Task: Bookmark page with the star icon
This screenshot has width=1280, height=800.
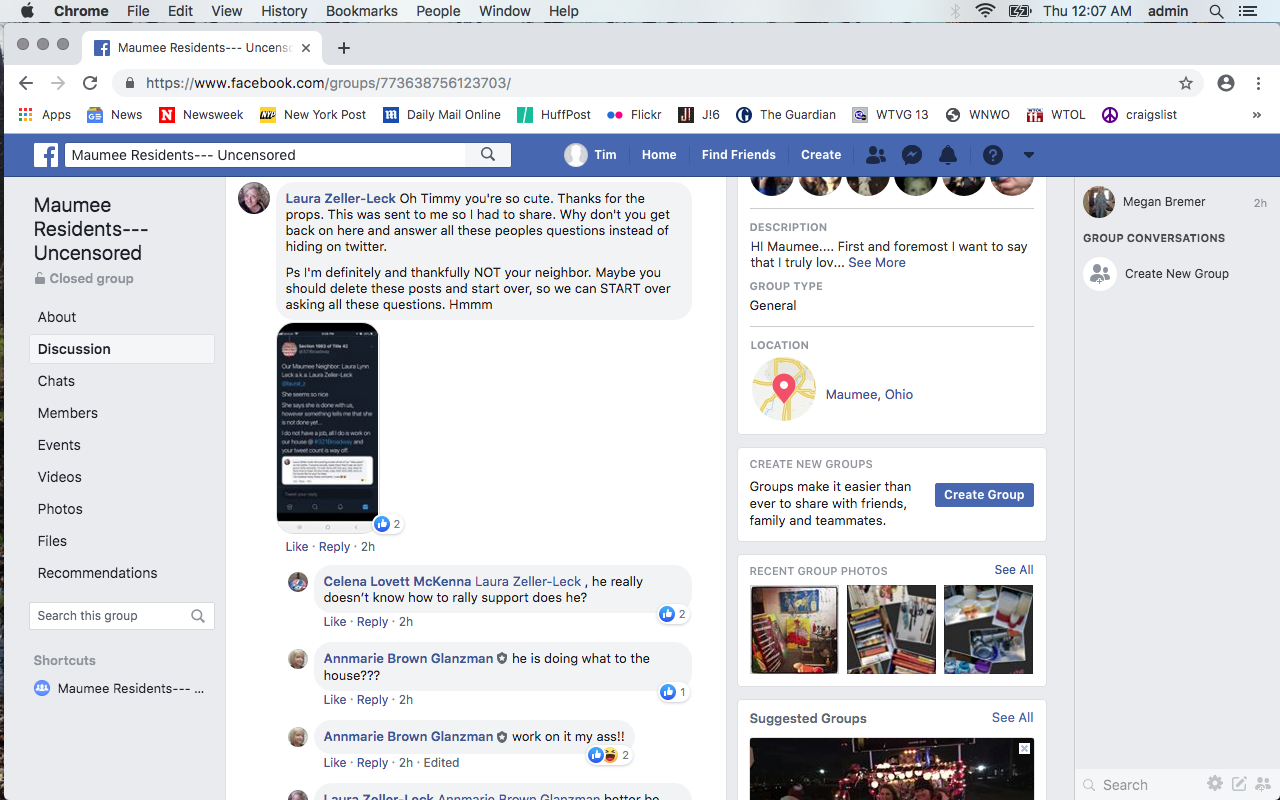Action: pyautogui.click(x=1186, y=83)
